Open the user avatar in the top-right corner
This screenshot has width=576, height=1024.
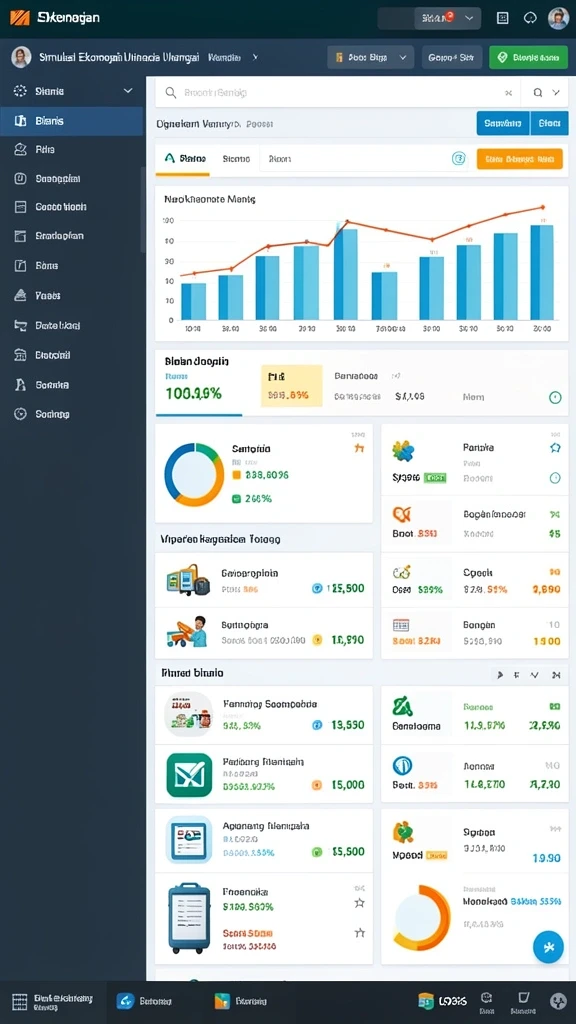(x=558, y=18)
